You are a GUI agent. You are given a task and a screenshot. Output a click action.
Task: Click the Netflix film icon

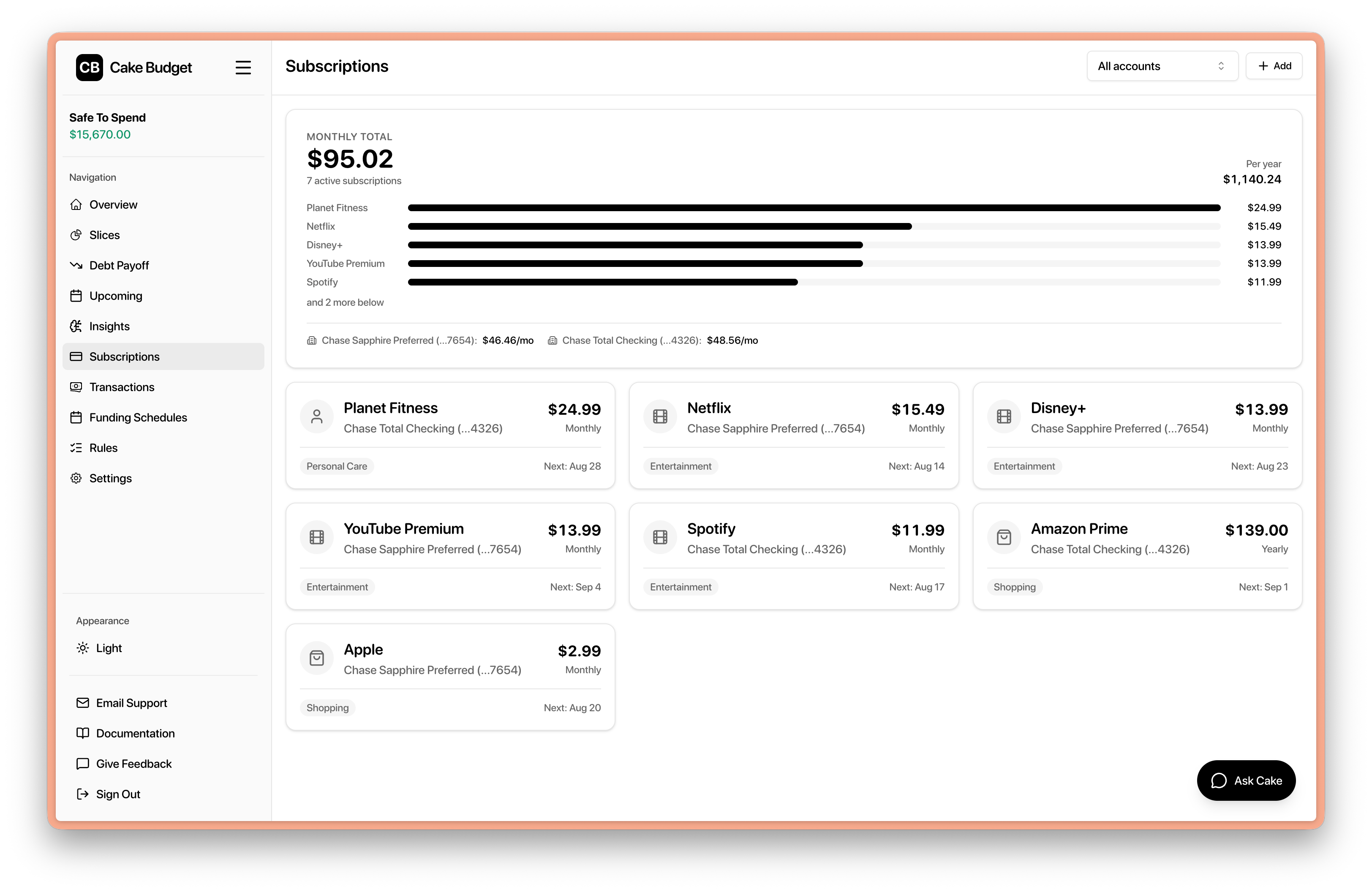pos(660,416)
